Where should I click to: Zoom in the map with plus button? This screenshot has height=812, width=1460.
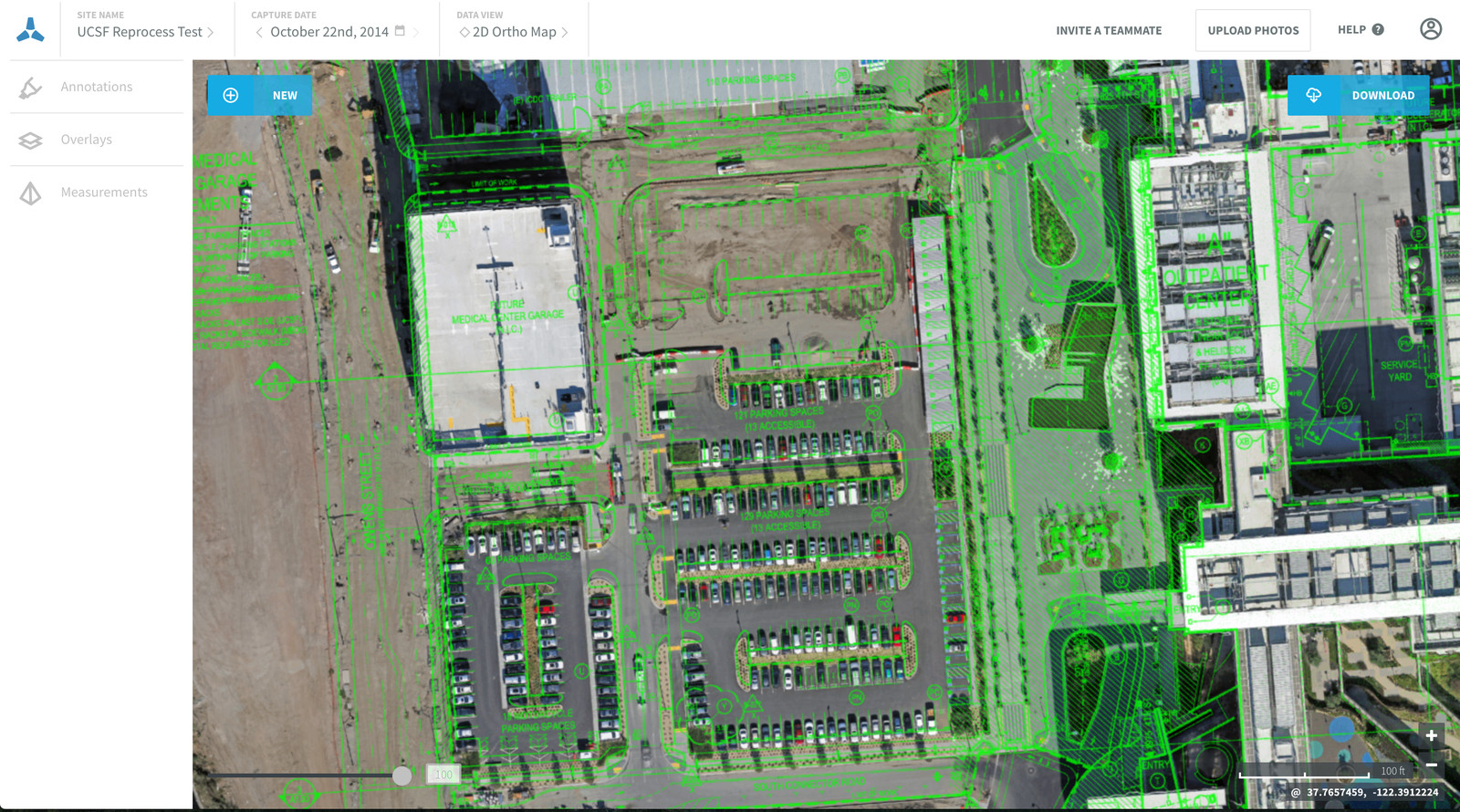tap(1431, 735)
